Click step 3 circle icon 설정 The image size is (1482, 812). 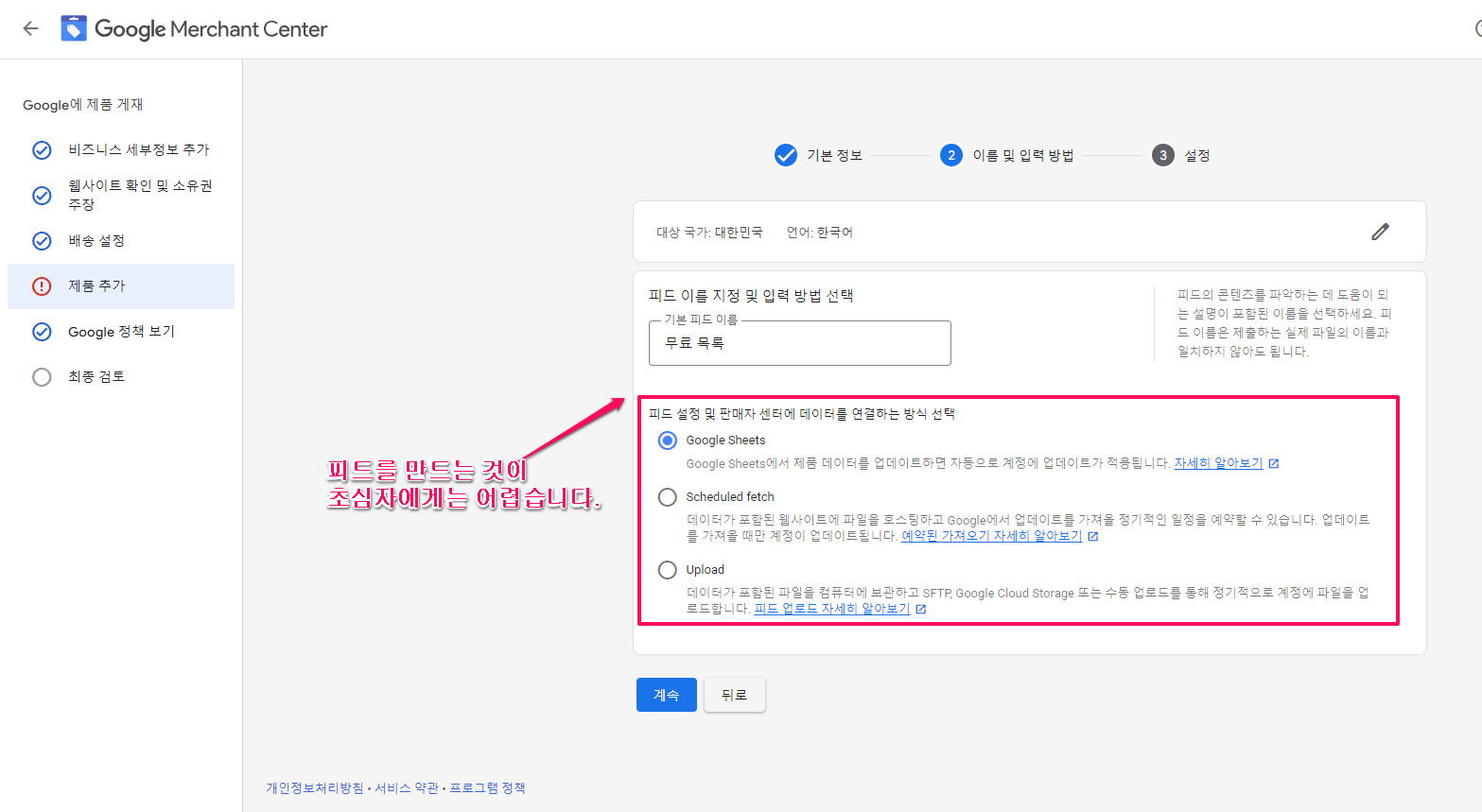(x=1163, y=155)
